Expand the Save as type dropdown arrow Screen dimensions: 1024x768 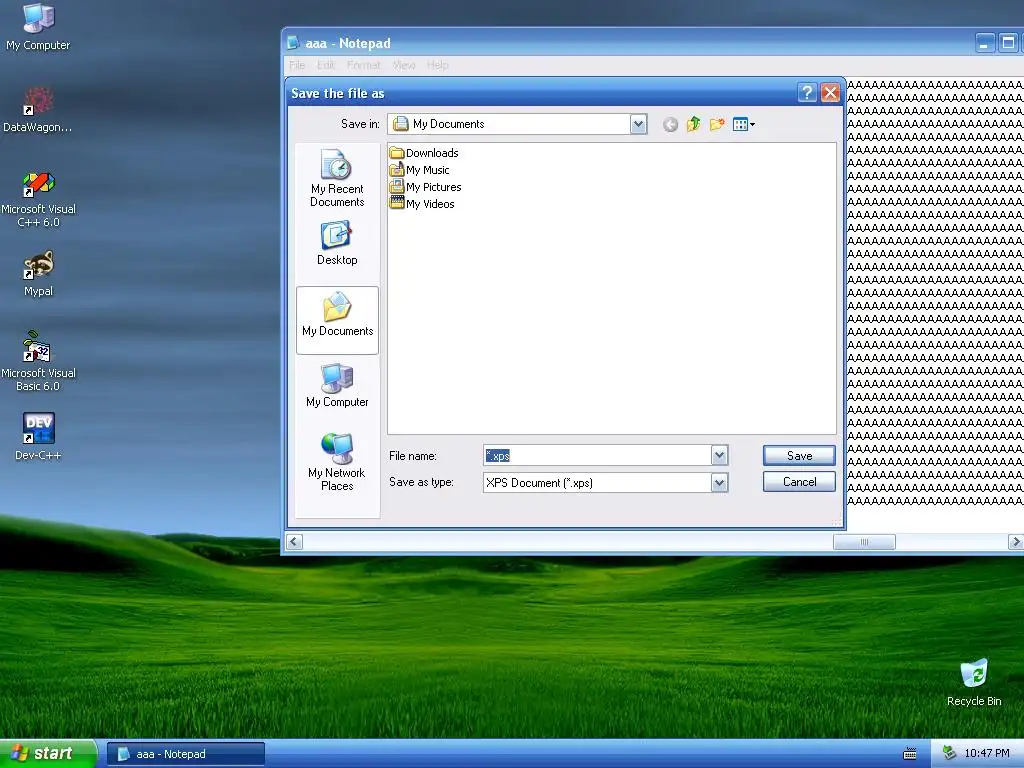(x=719, y=483)
